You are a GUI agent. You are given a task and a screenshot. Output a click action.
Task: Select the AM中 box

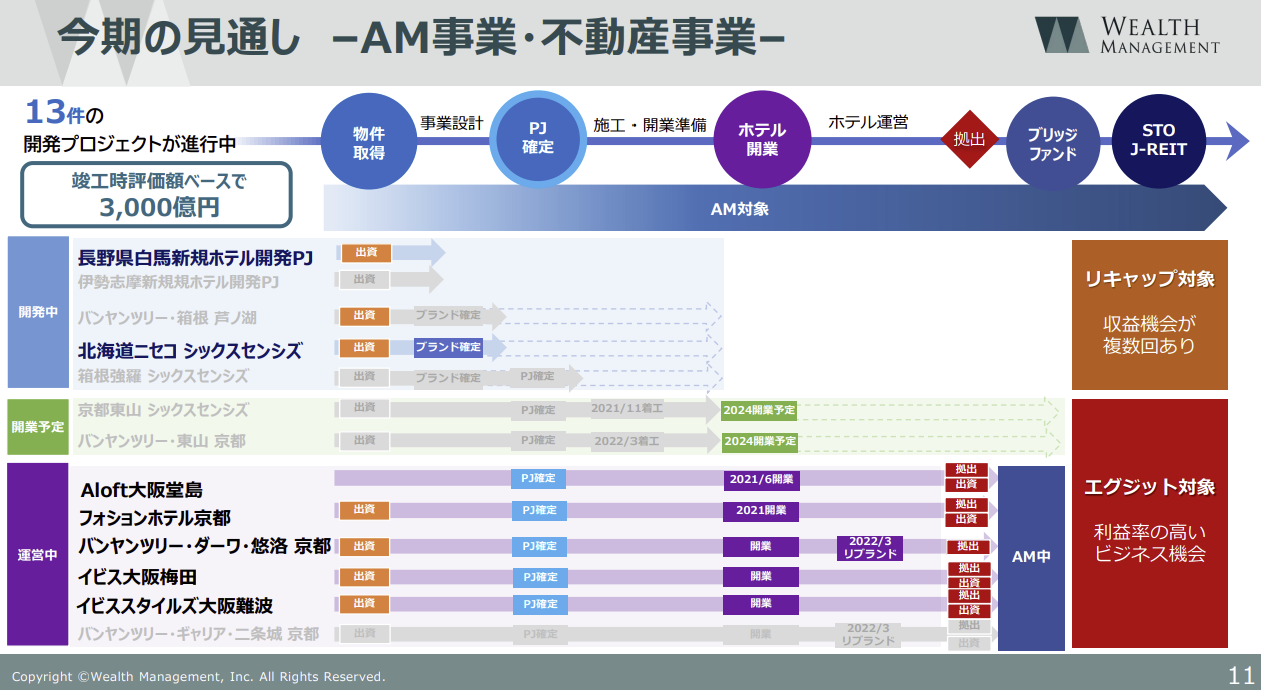point(1031,557)
